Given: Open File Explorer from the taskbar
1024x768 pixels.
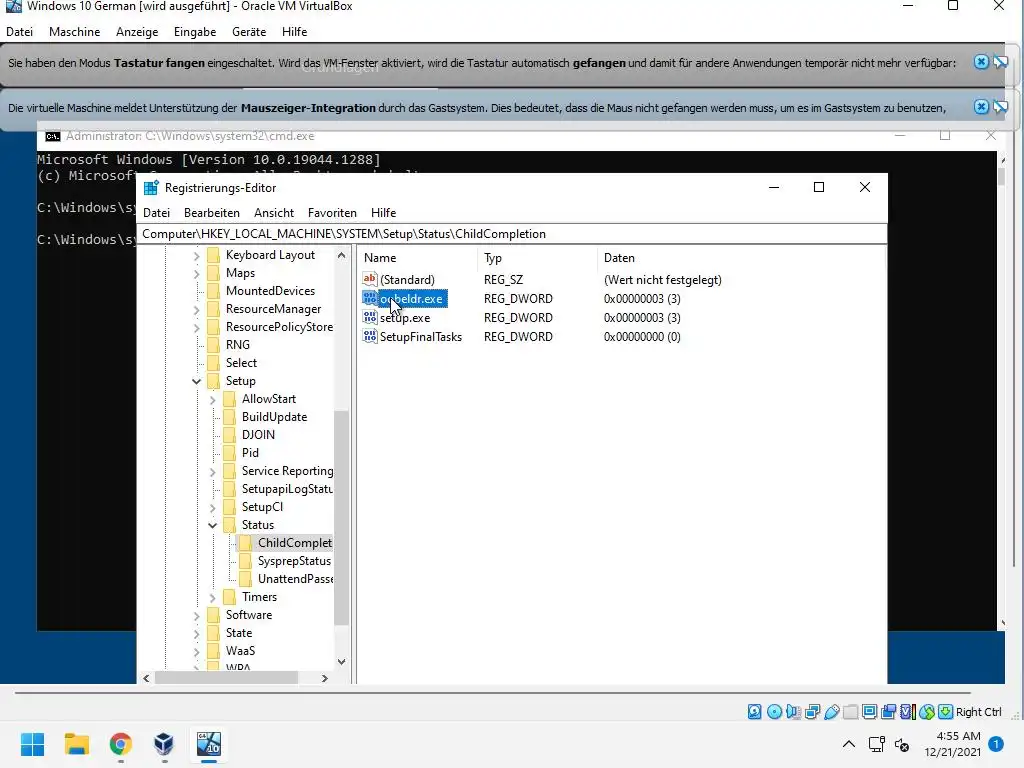Looking at the screenshot, I should 76,744.
